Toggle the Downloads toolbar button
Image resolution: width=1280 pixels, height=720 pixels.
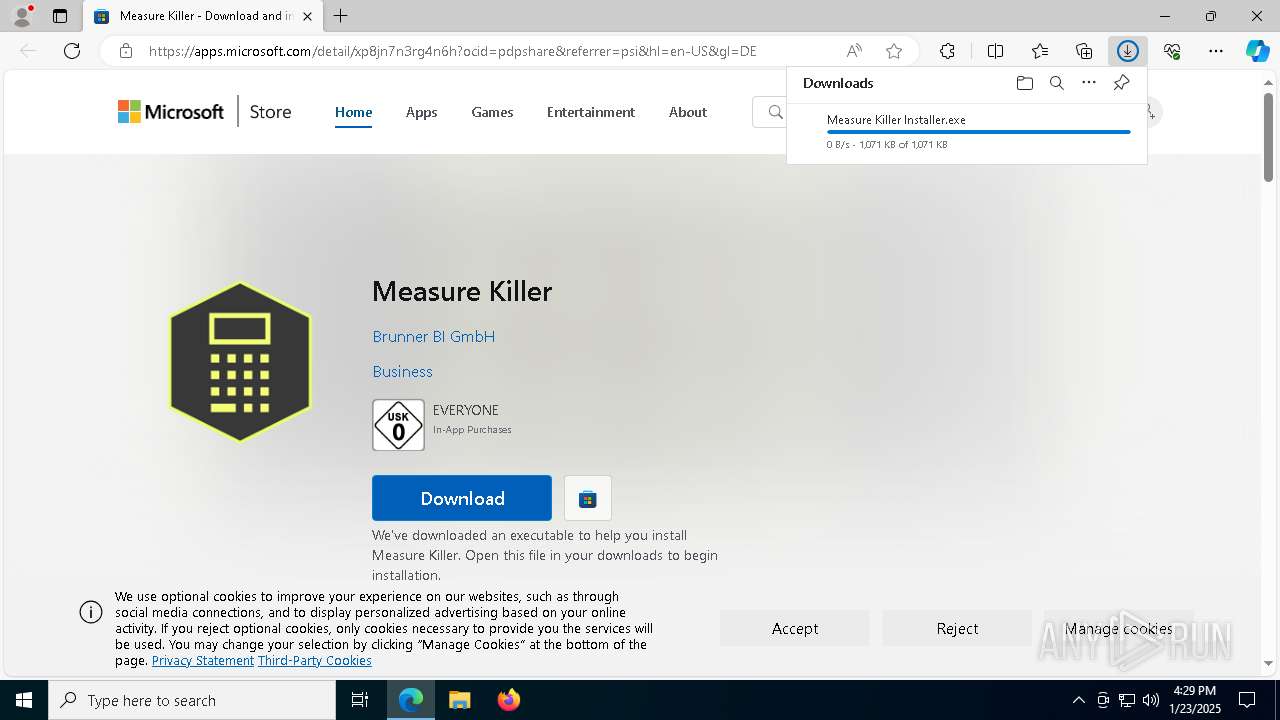[x=1128, y=51]
